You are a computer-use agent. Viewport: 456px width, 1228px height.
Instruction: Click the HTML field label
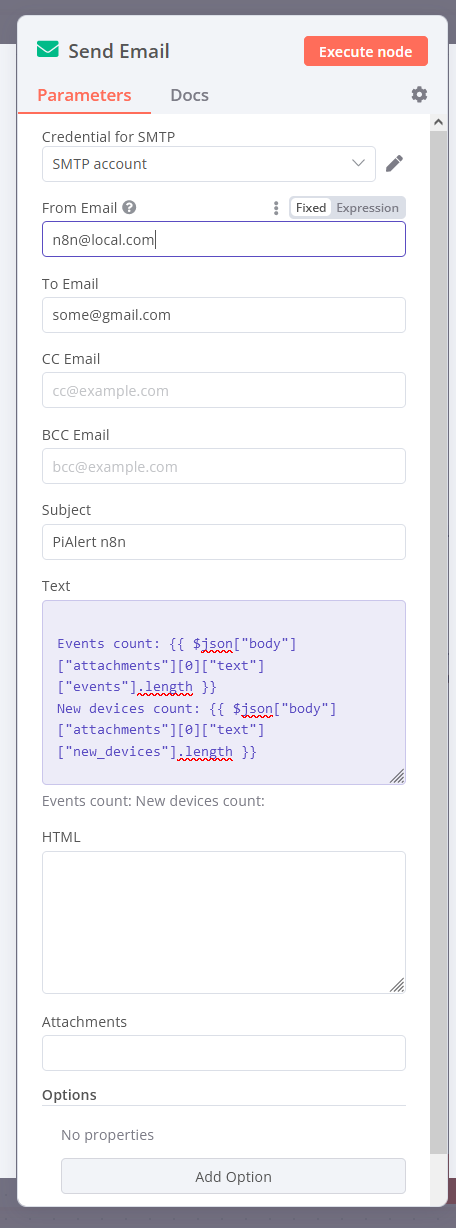pos(61,837)
